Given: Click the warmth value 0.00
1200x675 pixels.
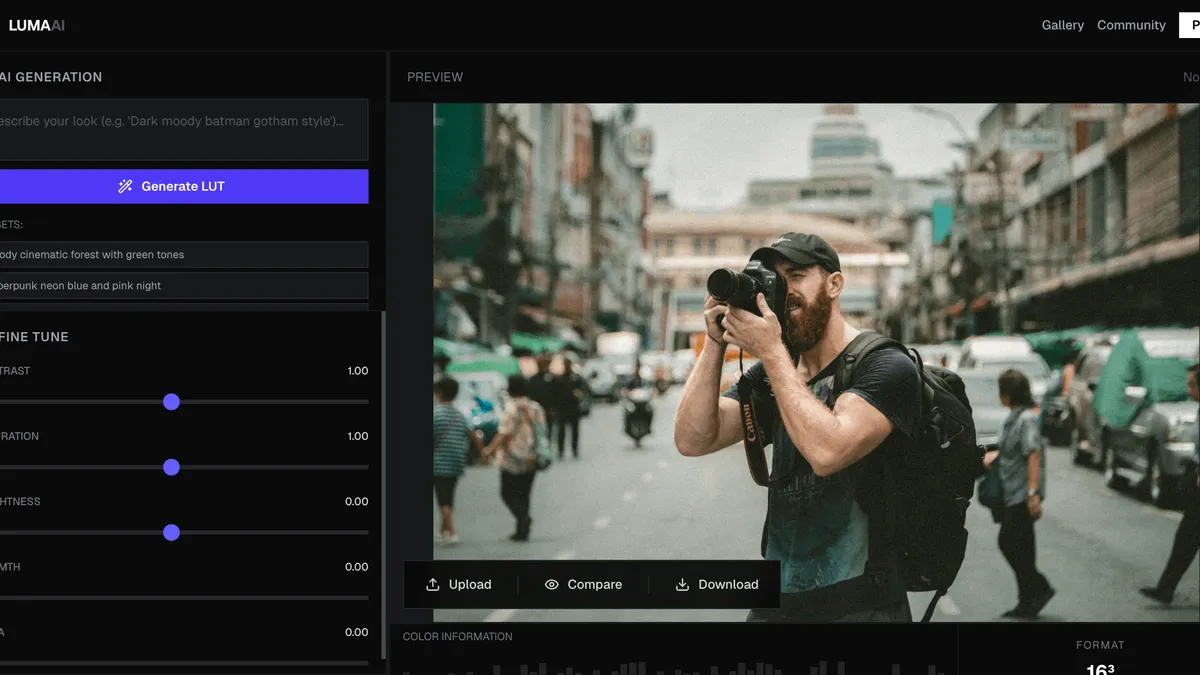Looking at the screenshot, I should click(x=356, y=567).
